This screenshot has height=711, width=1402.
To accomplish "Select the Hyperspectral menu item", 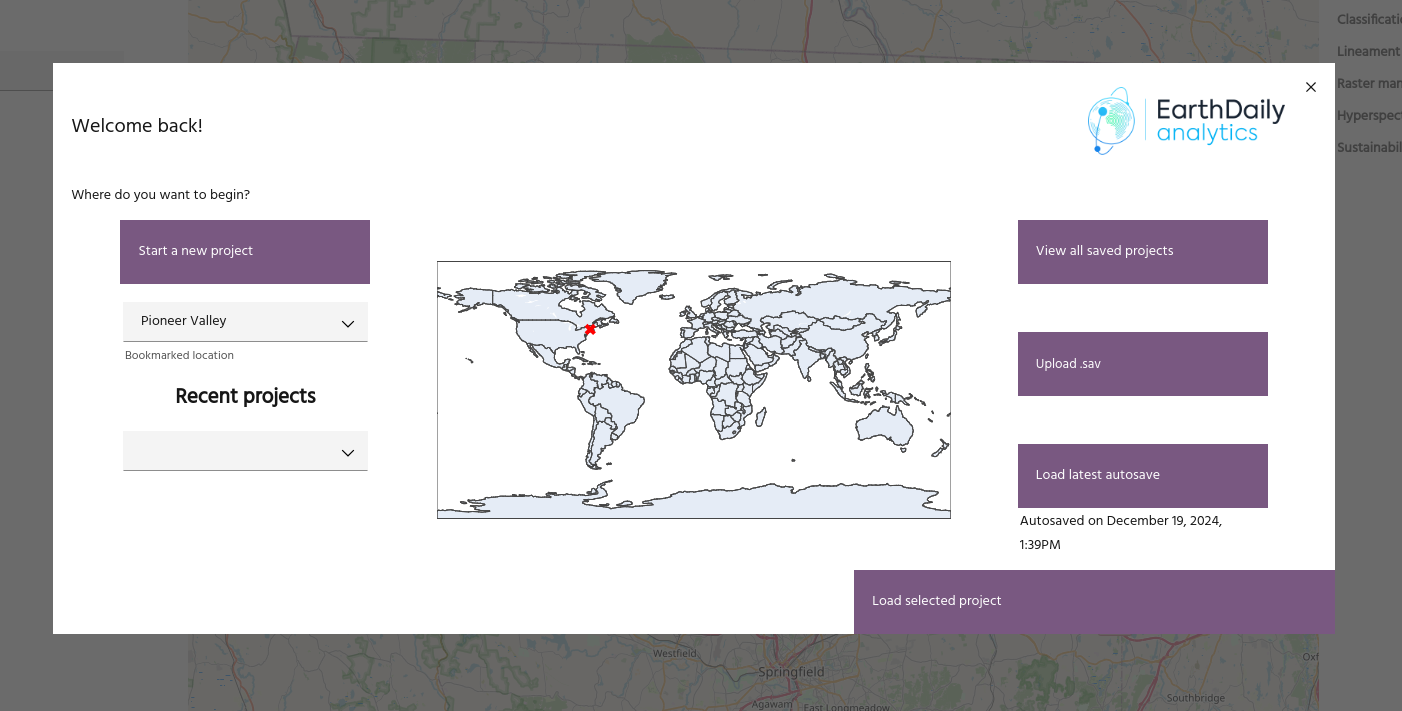I will pos(1368,115).
